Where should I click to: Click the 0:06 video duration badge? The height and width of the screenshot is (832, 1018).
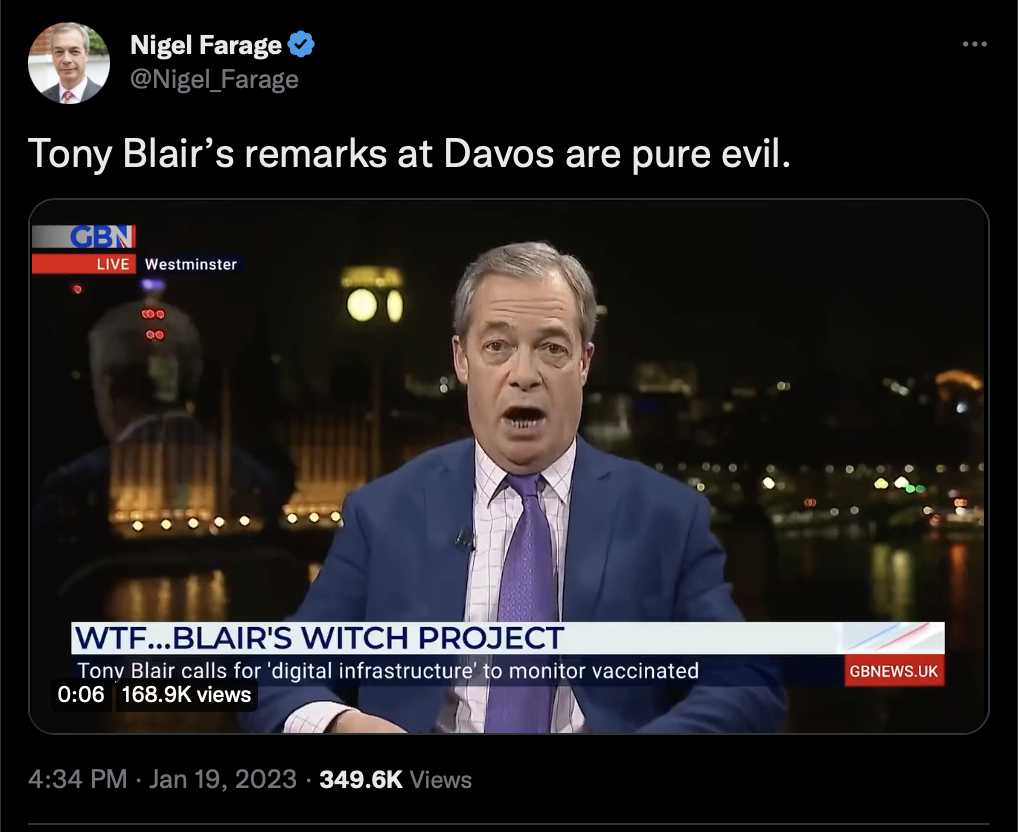[81, 694]
